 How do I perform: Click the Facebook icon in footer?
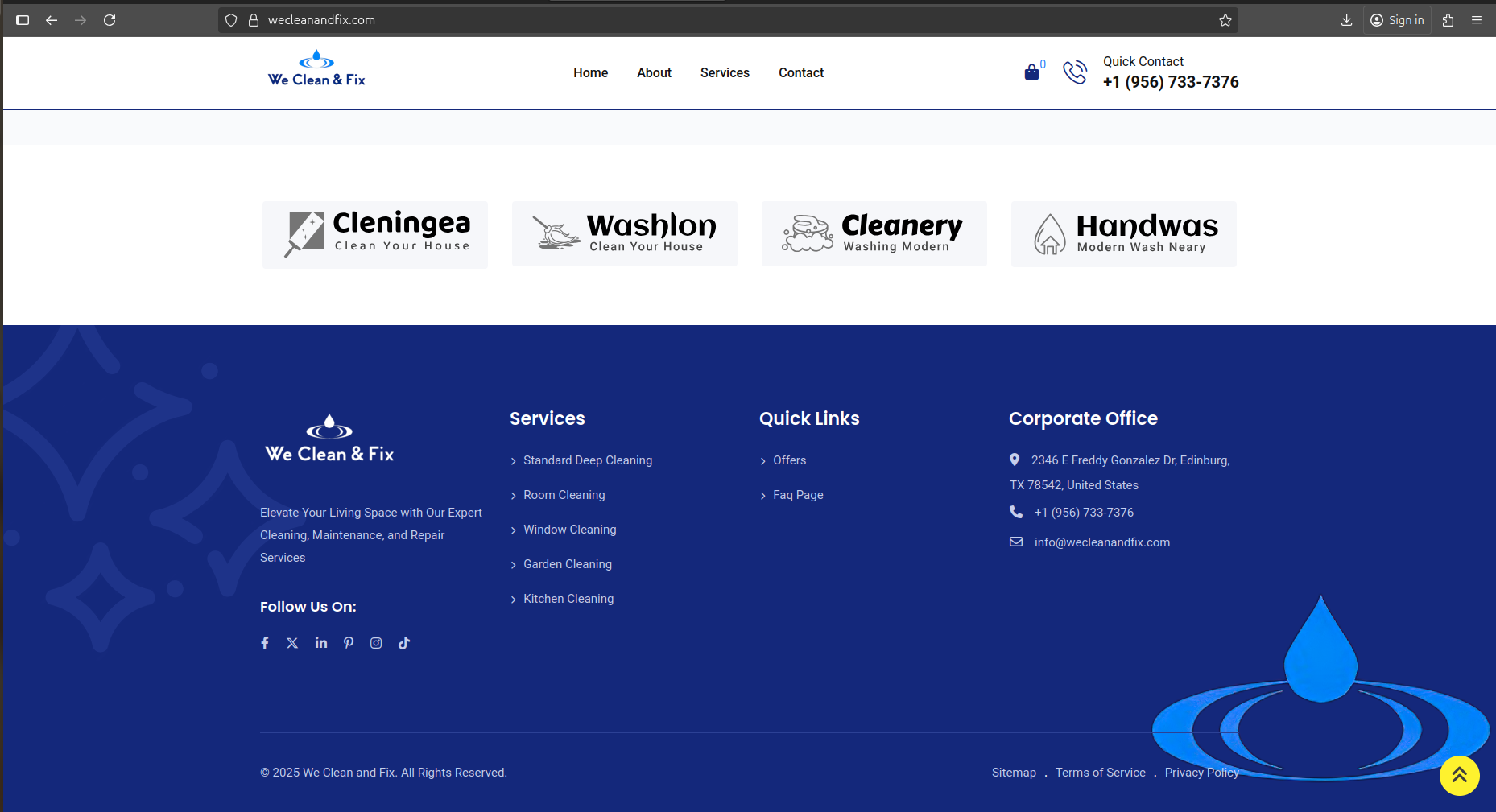[265, 643]
